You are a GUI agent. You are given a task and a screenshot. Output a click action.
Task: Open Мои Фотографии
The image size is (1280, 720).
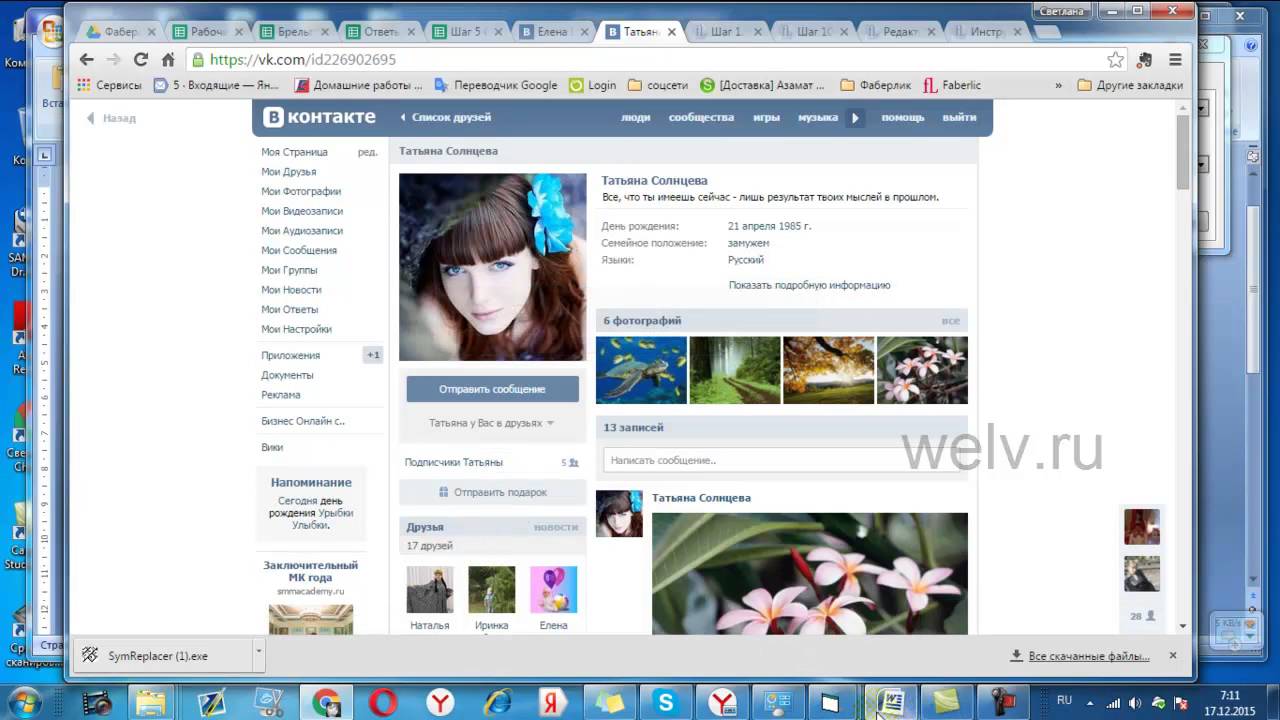coord(301,191)
